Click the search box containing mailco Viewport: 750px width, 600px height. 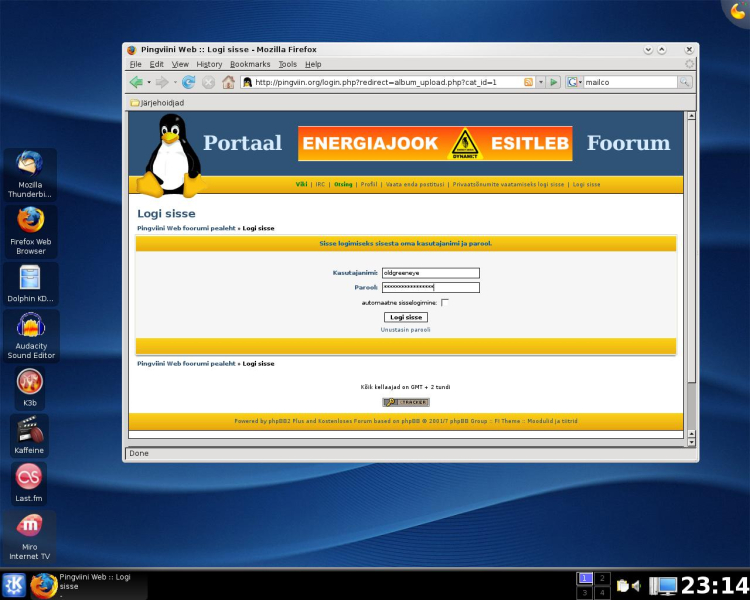coord(630,82)
